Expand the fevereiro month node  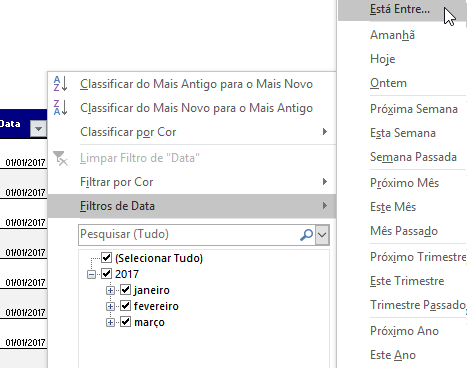pos(110,306)
